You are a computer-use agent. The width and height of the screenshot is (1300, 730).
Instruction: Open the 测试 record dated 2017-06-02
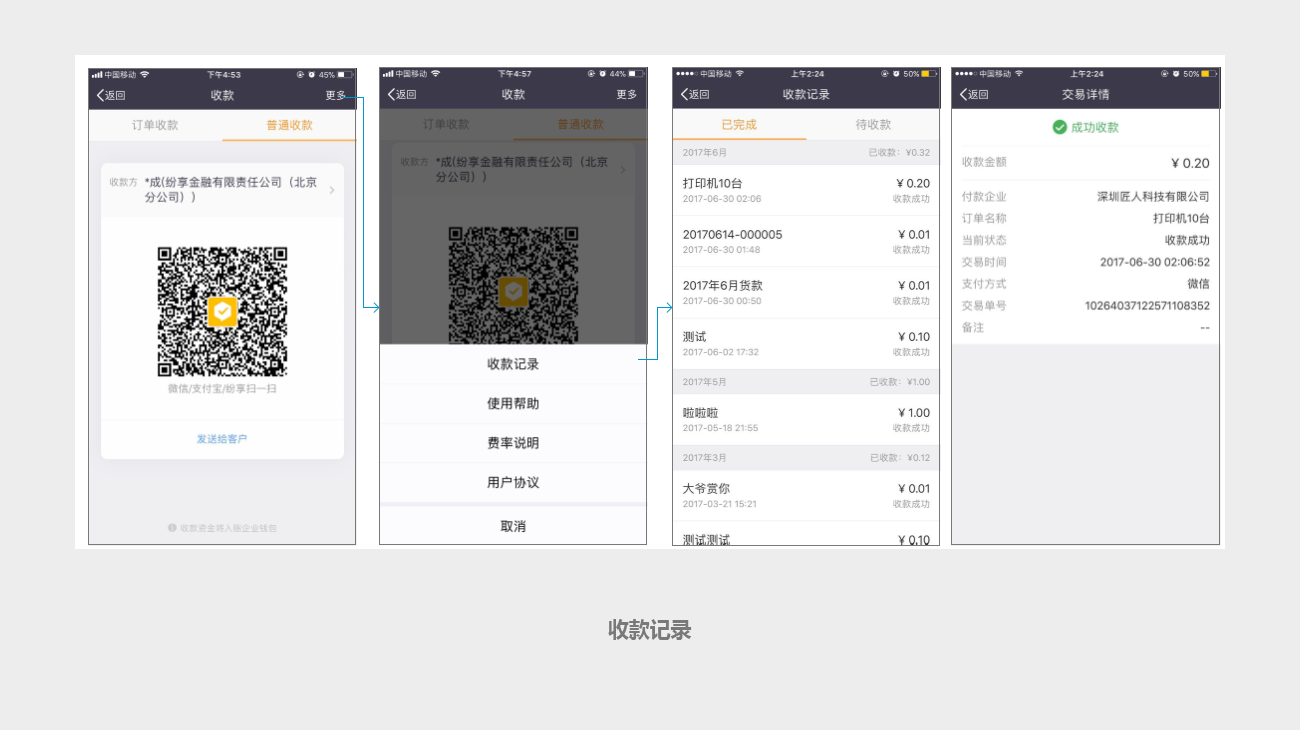[x=806, y=343]
